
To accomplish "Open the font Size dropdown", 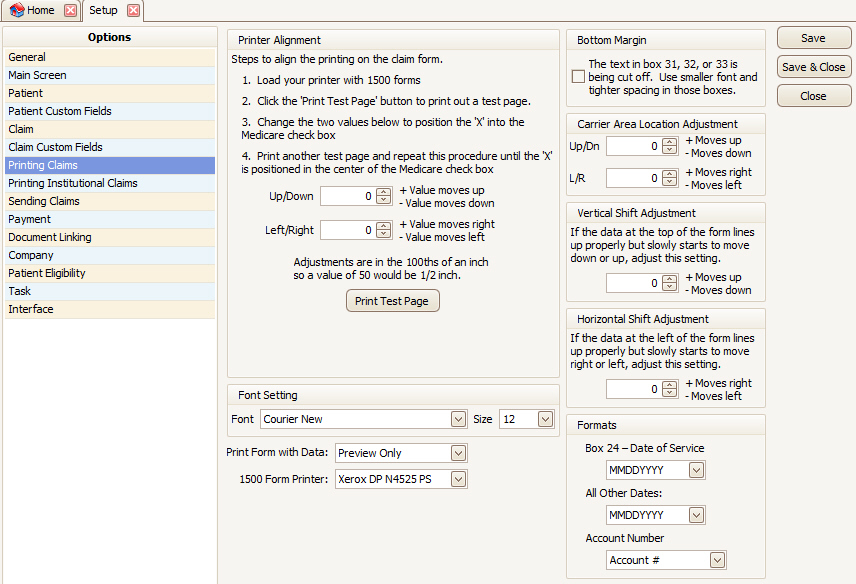I will (545, 419).
